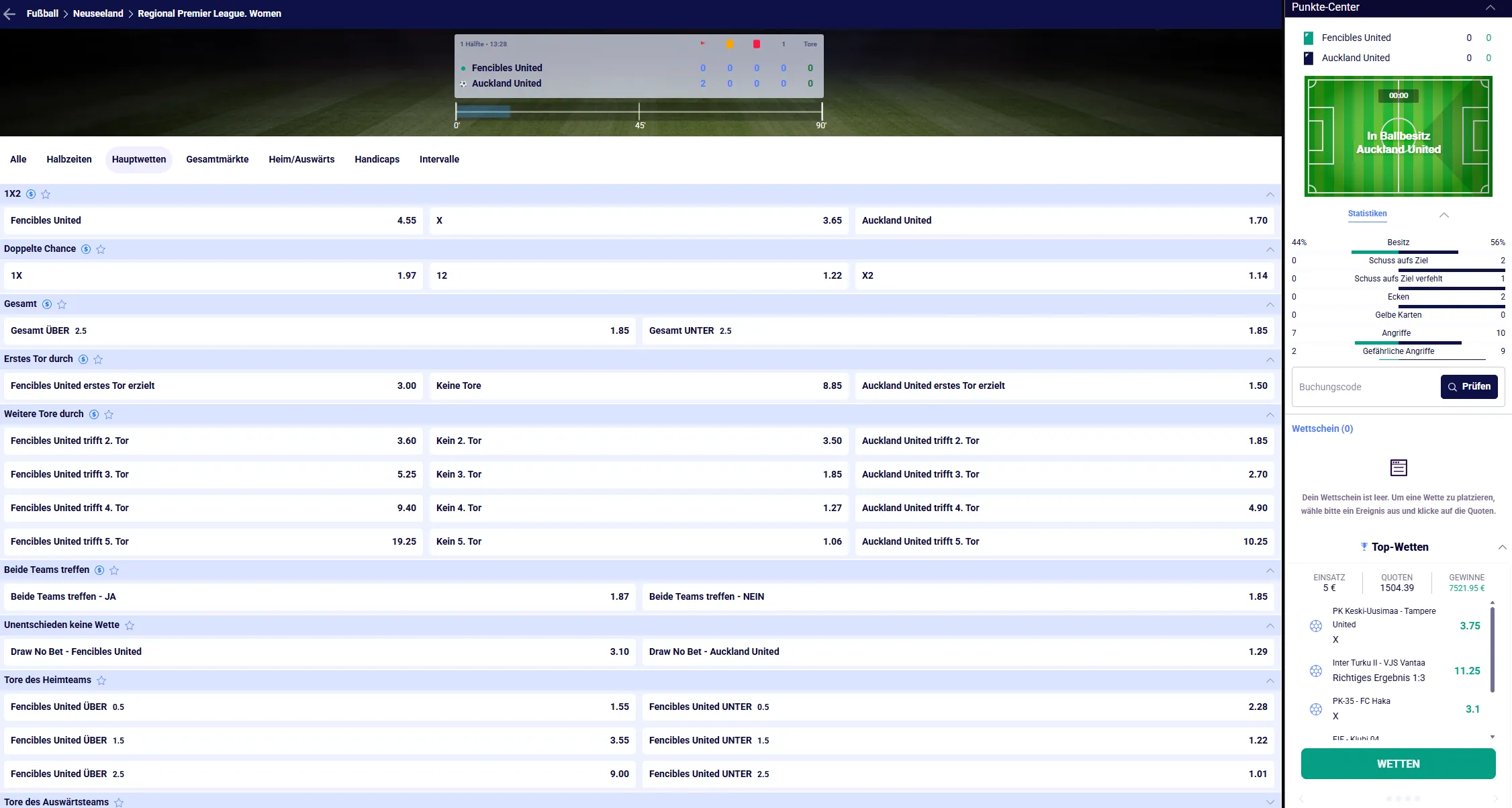The height and width of the screenshot is (808, 1512).
Task: Bet on Fencibles United 1X2 at 4.55
Action: pyautogui.click(x=214, y=220)
